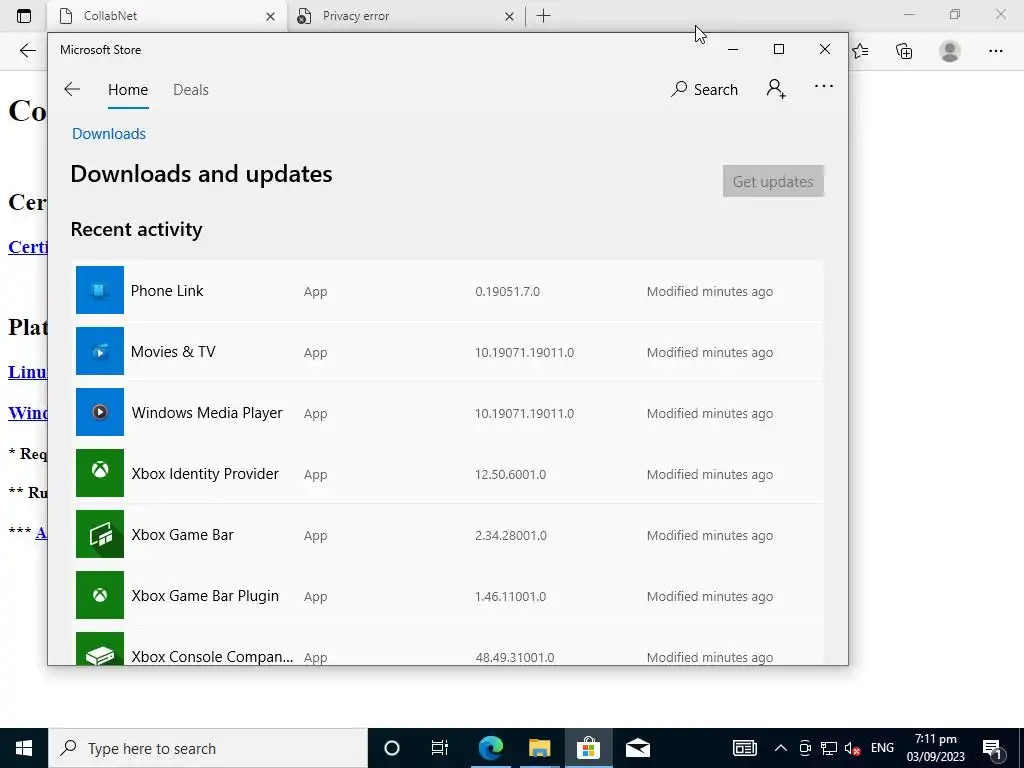Open the Action Center notifications icon

tap(991, 748)
